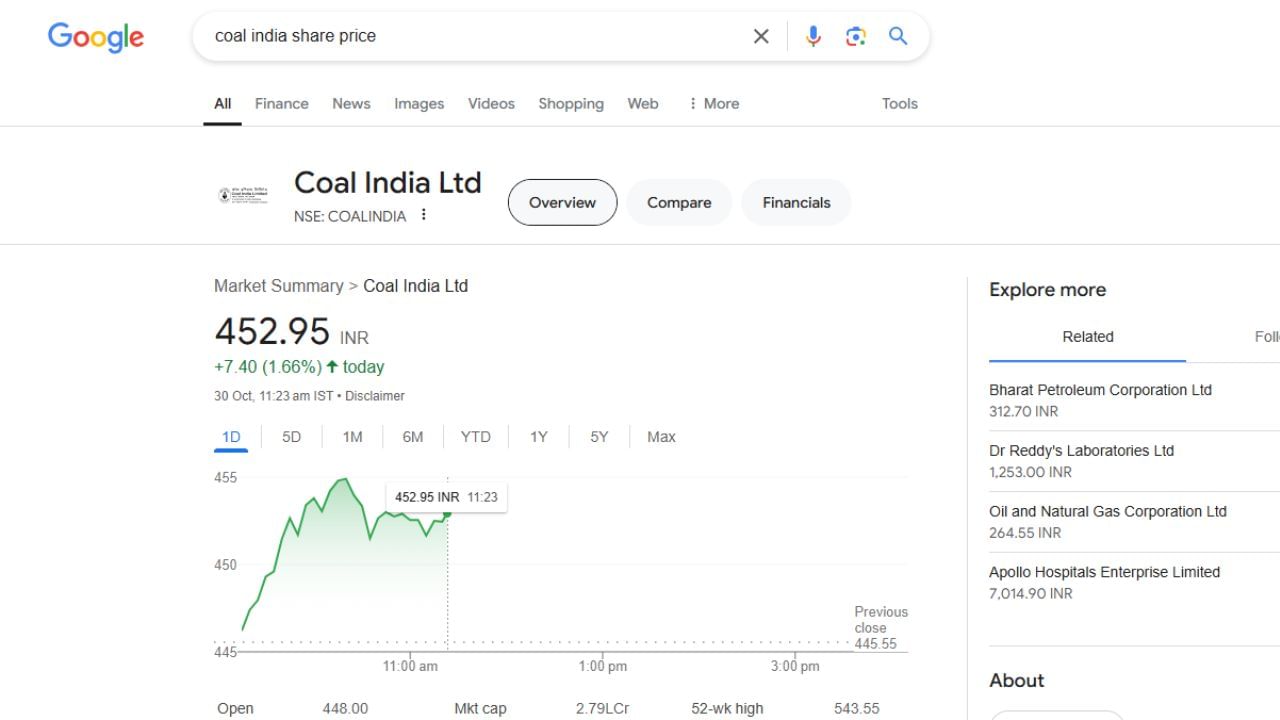Open the three-dot menu next to NSE: COALINDIA

[x=424, y=215]
